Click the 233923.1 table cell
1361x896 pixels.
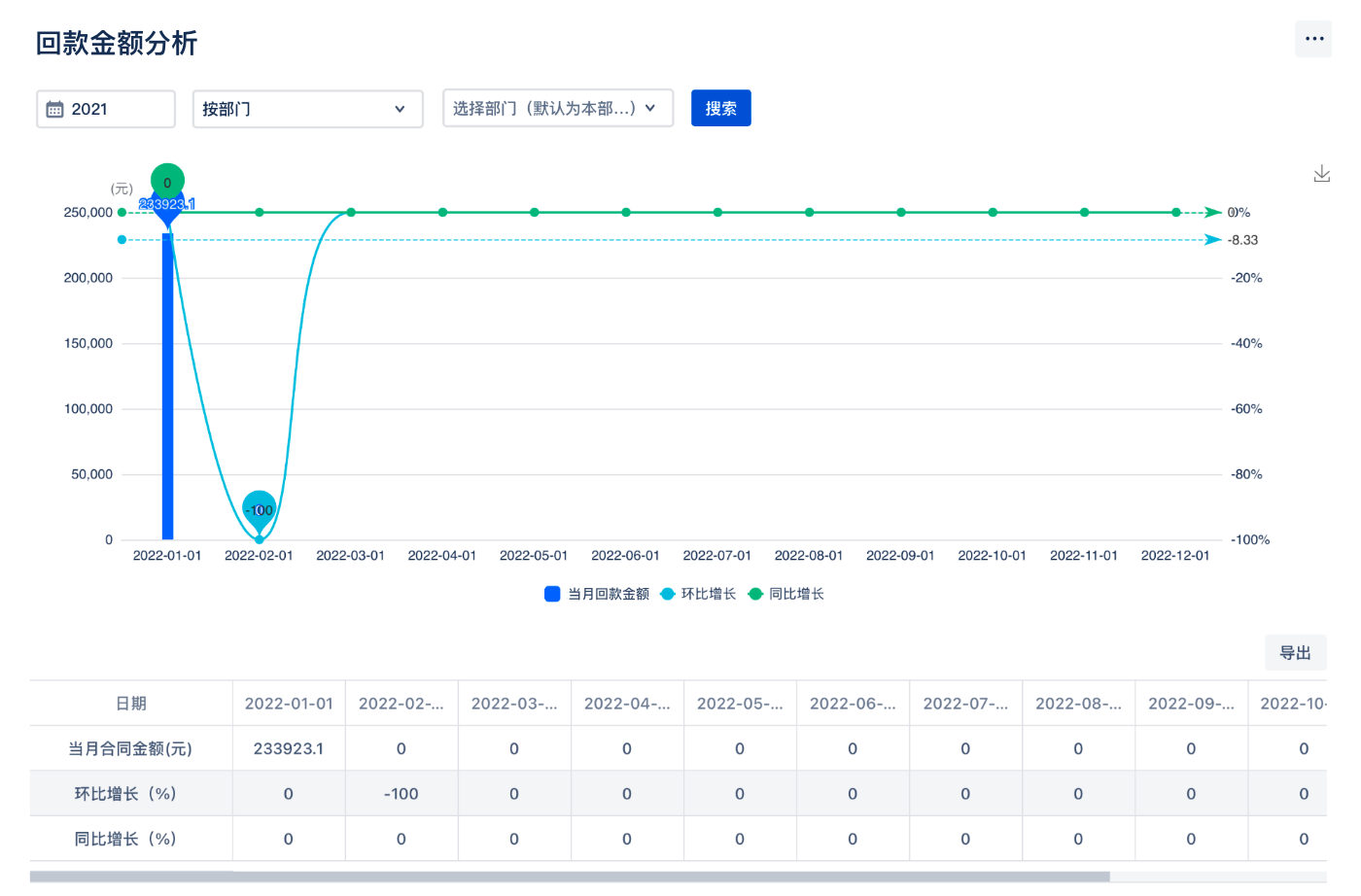pyautogui.click(x=289, y=748)
